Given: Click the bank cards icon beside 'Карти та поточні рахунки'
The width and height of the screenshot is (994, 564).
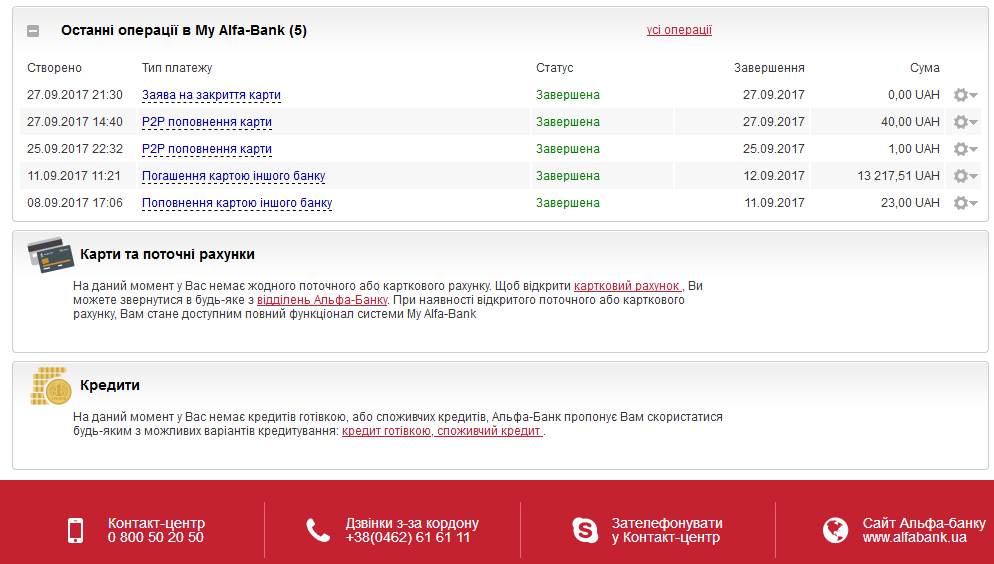Looking at the screenshot, I should click(x=50, y=255).
